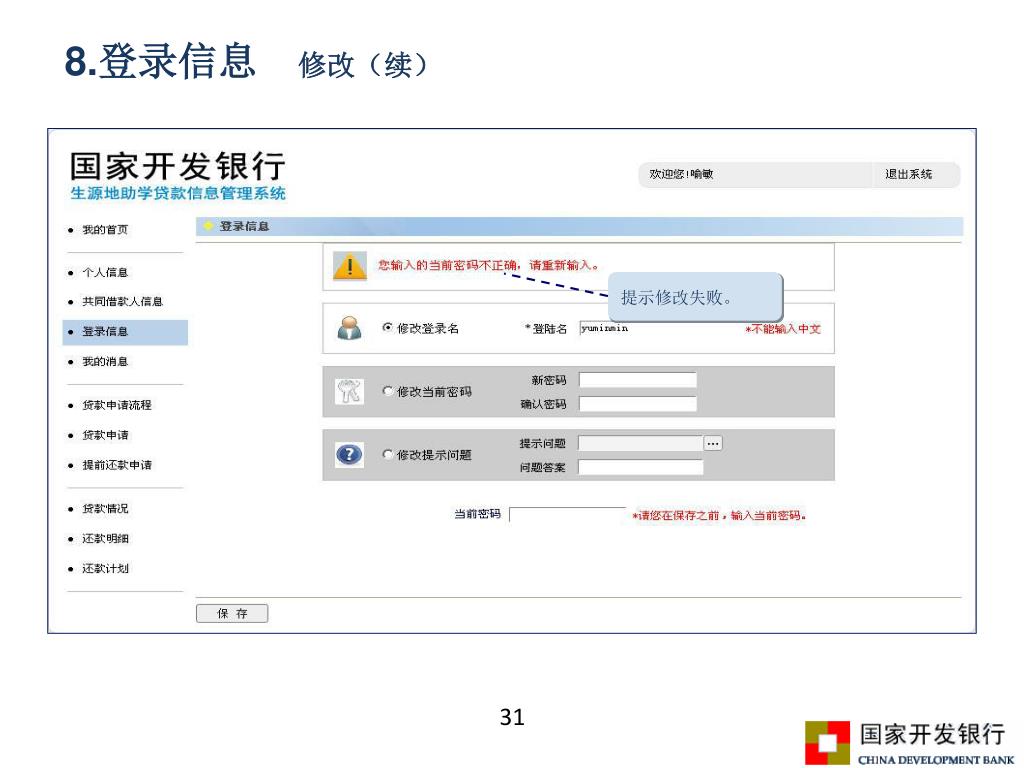1024x768 pixels.
Task: Open 贷款情况 in the sidebar
Action: point(105,509)
